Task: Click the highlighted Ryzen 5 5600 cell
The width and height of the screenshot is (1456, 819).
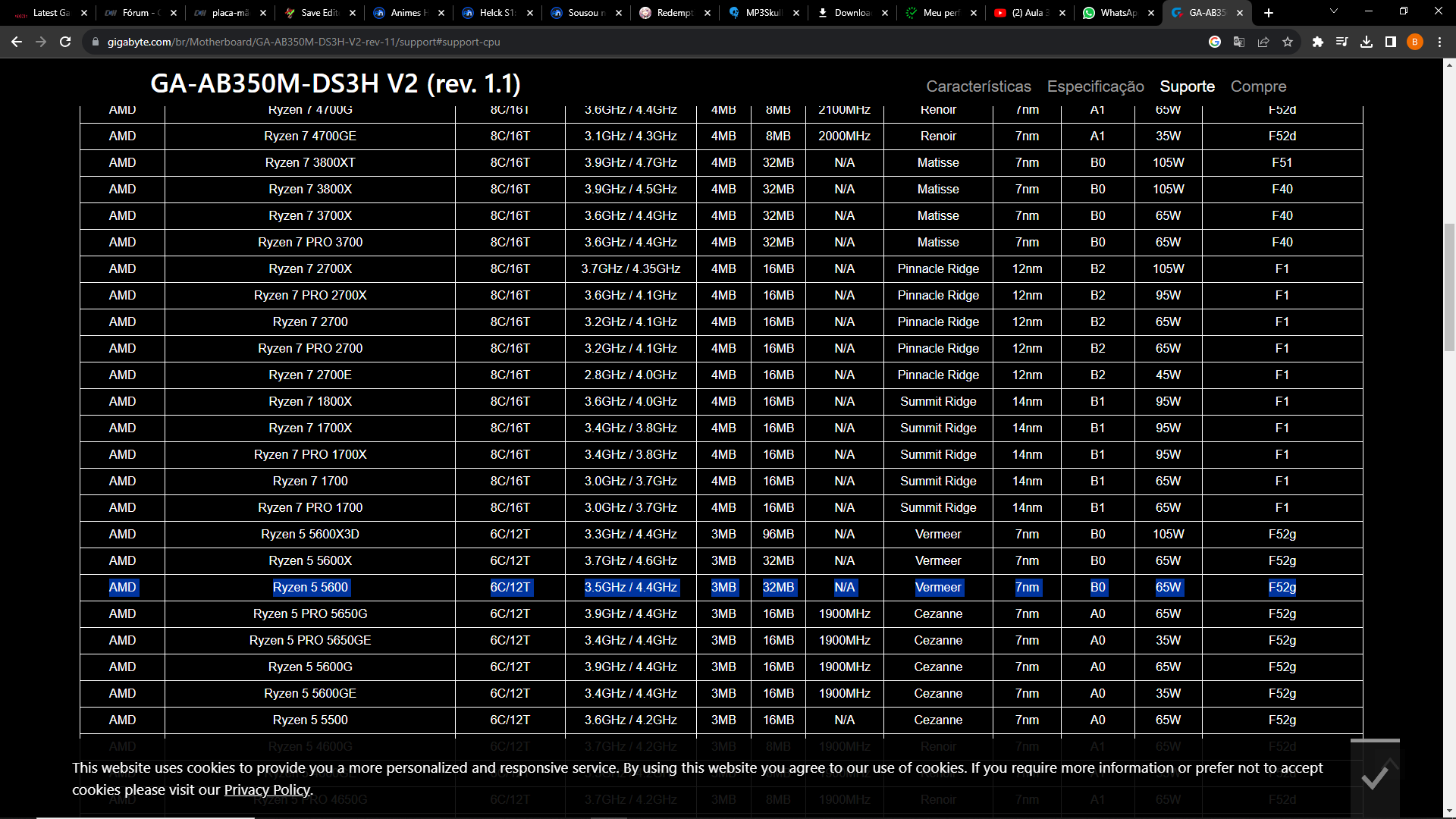Action: coord(310,587)
